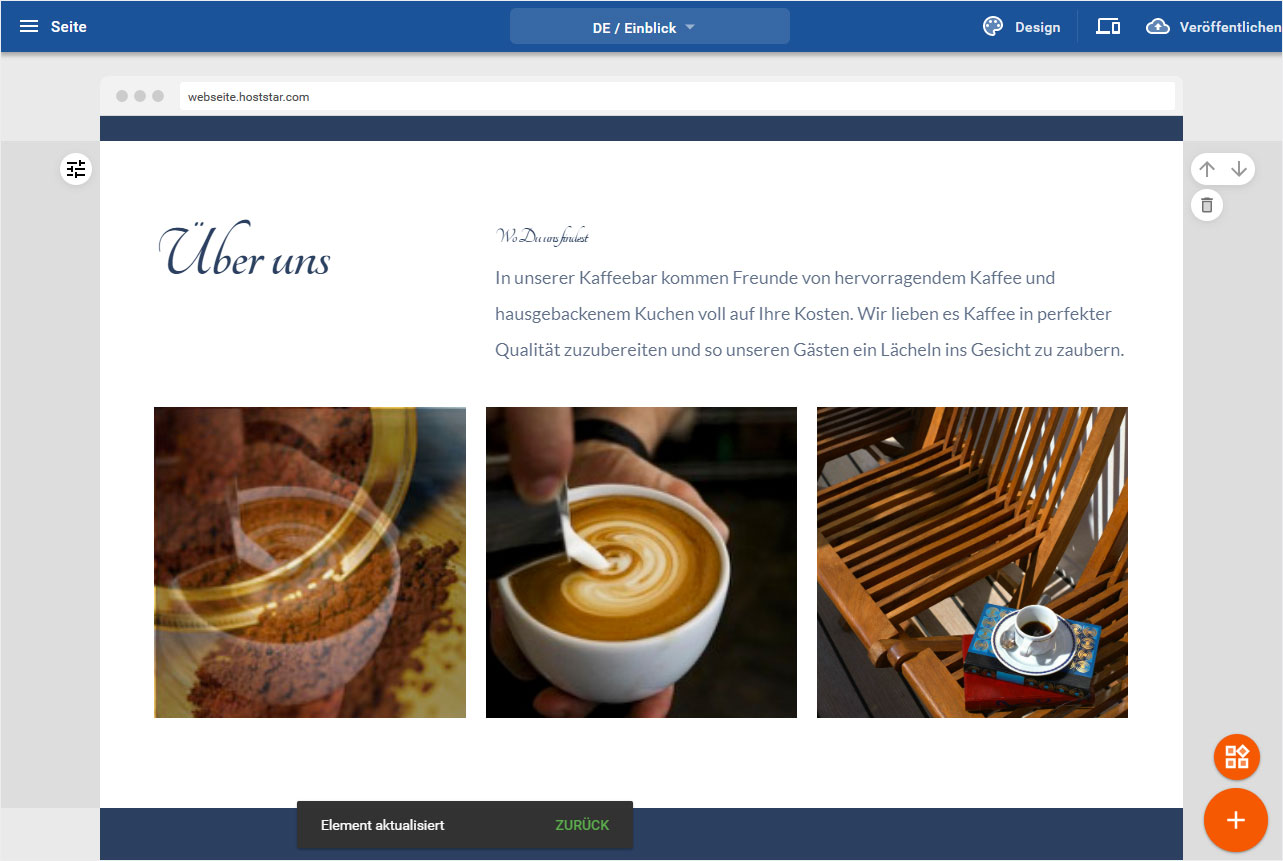Expand the DE / Einblick page dropdown
Image resolution: width=1283 pixels, height=861 pixels.
pyautogui.click(x=650, y=27)
